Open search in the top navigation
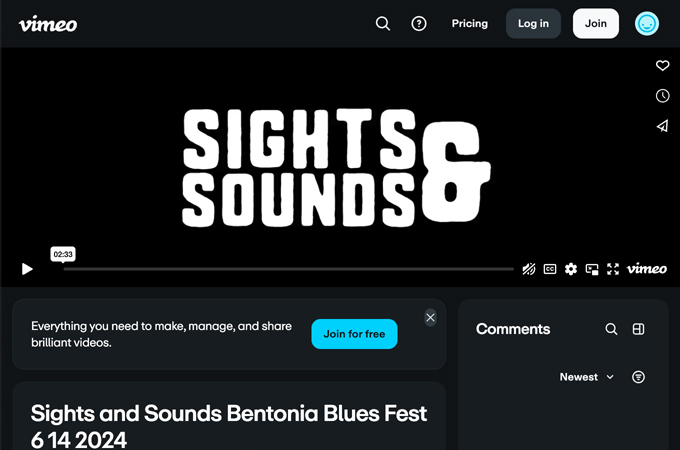Screen dimensions: 680x450 [x=382, y=23]
